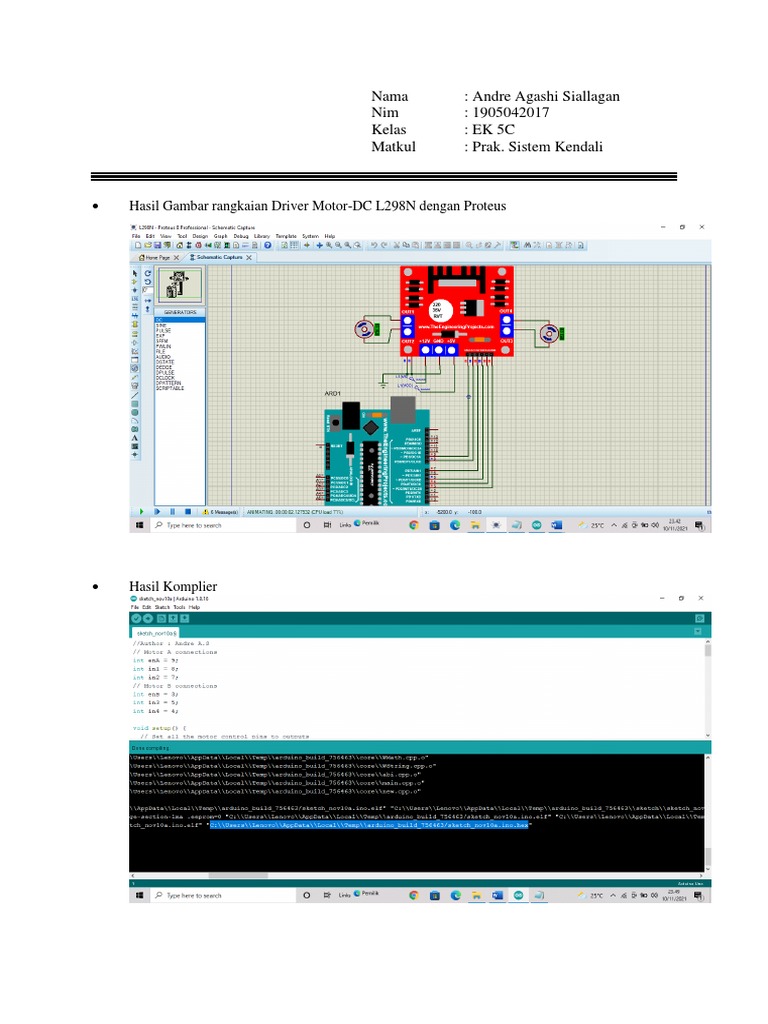768x1024 pixels.
Task: Click Upload arrow in Arduino IDE
Action: coord(148,618)
